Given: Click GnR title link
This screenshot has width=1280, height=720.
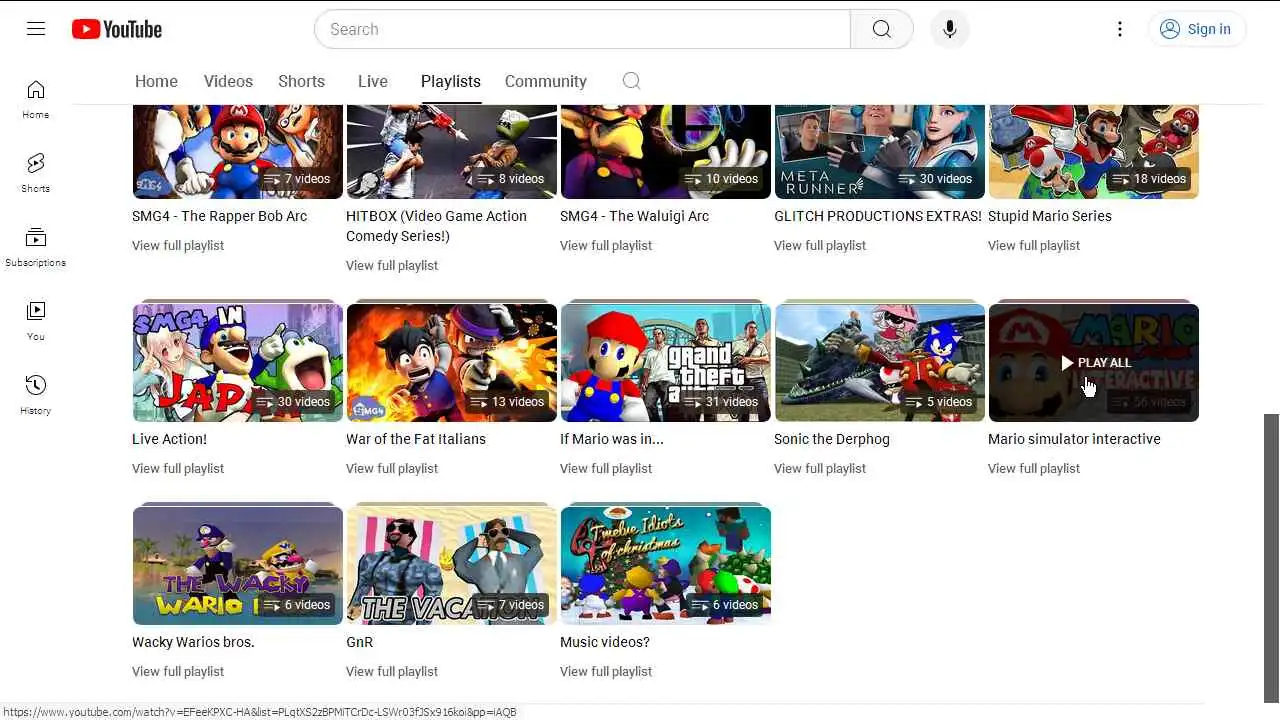Looking at the screenshot, I should tap(359, 642).
